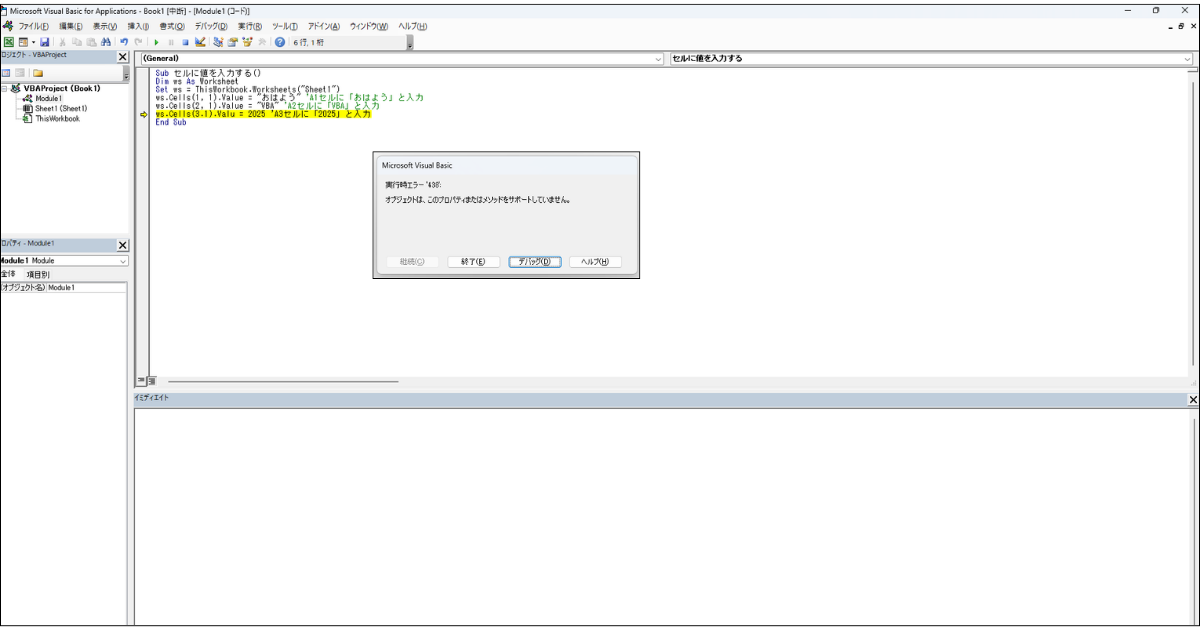The height and width of the screenshot is (630, 1200).
Task: Save the workbook with the floppy disk icon
Action: pyautogui.click(x=45, y=42)
